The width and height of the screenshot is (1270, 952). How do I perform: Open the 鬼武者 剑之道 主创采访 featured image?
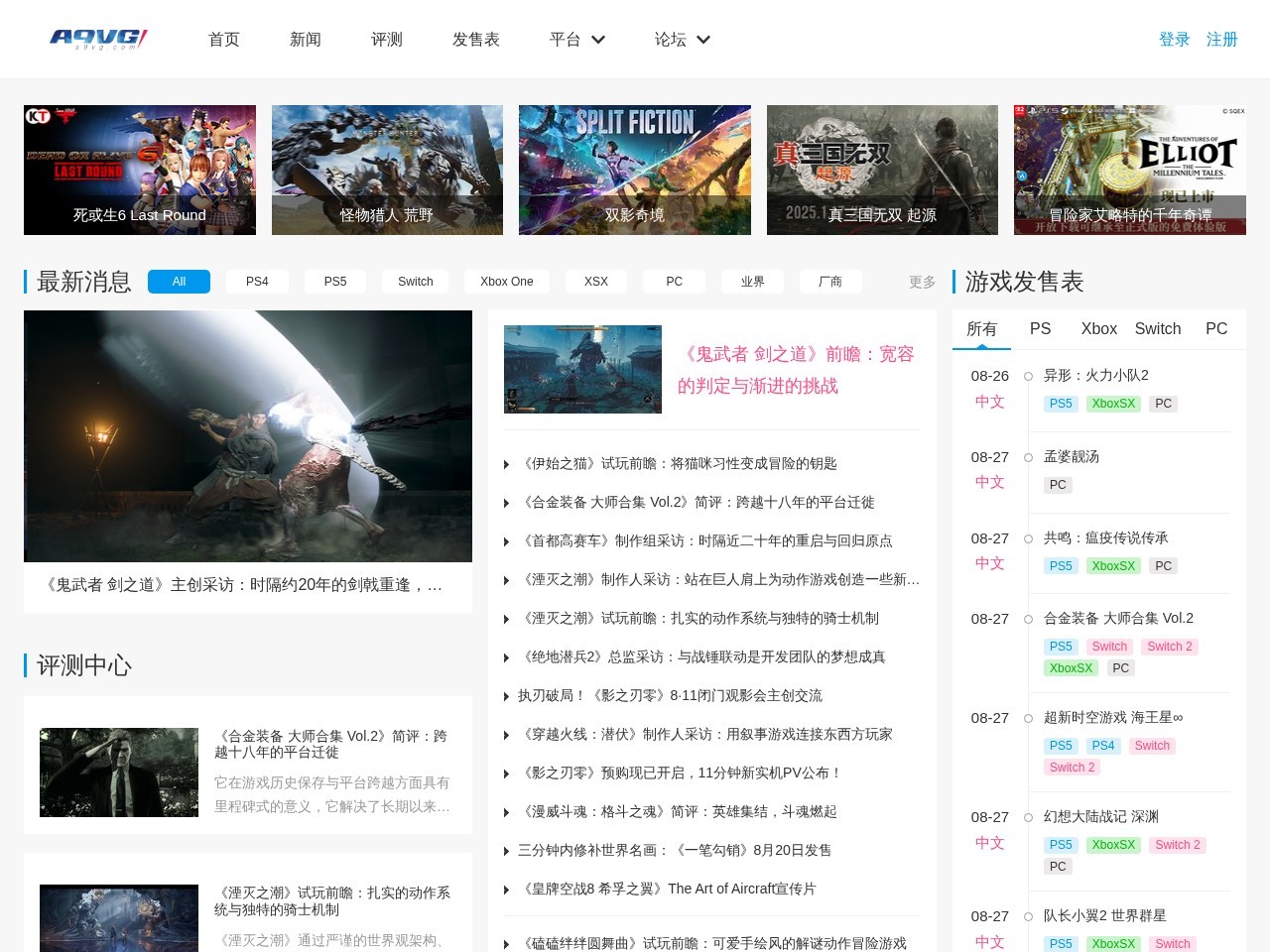248,436
